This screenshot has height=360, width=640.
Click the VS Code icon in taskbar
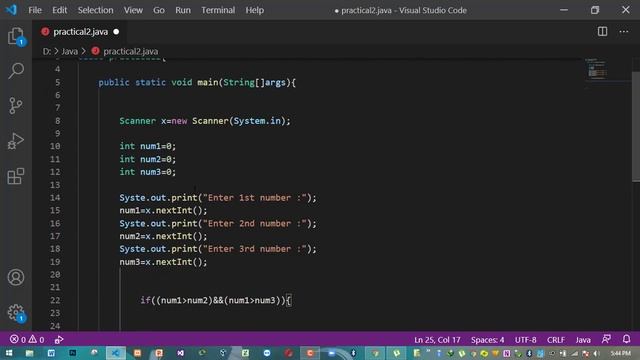tap(116, 353)
